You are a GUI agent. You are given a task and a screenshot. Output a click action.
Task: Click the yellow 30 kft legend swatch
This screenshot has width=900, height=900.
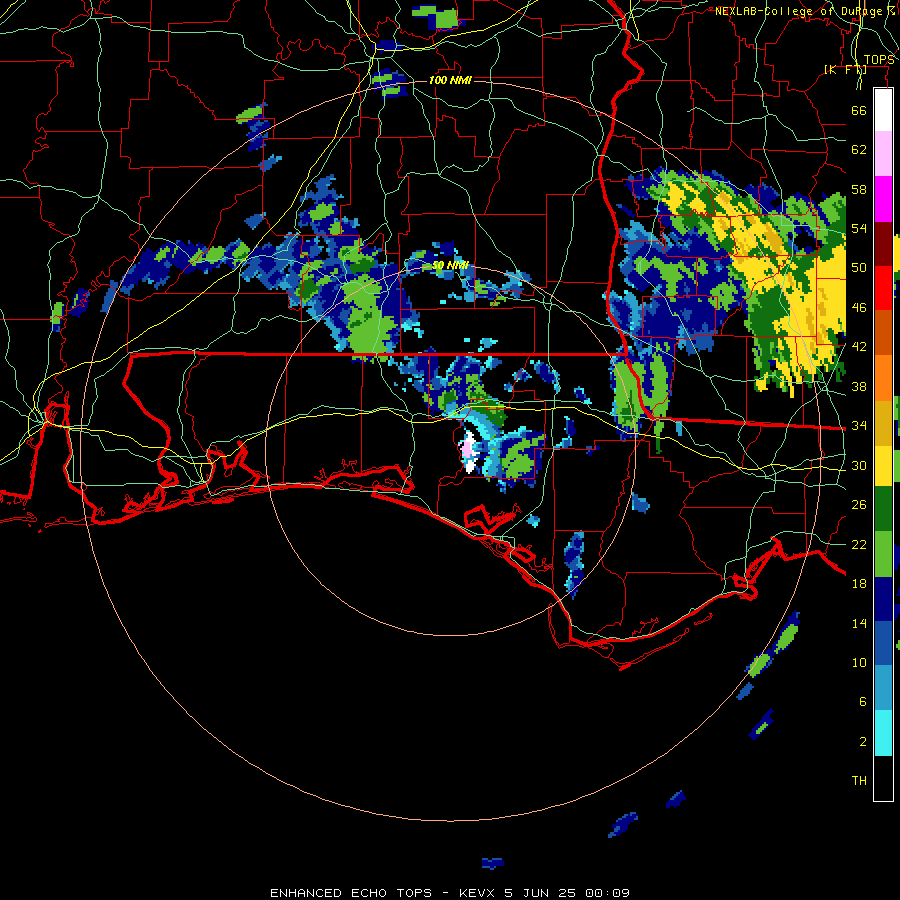point(883,466)
